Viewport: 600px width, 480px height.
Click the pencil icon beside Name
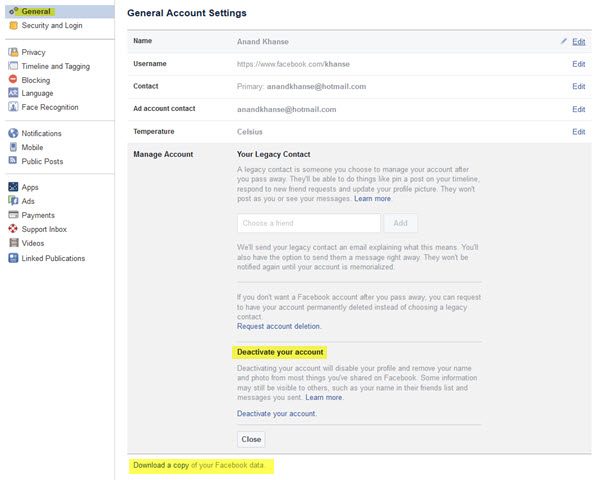coord(565,42)
